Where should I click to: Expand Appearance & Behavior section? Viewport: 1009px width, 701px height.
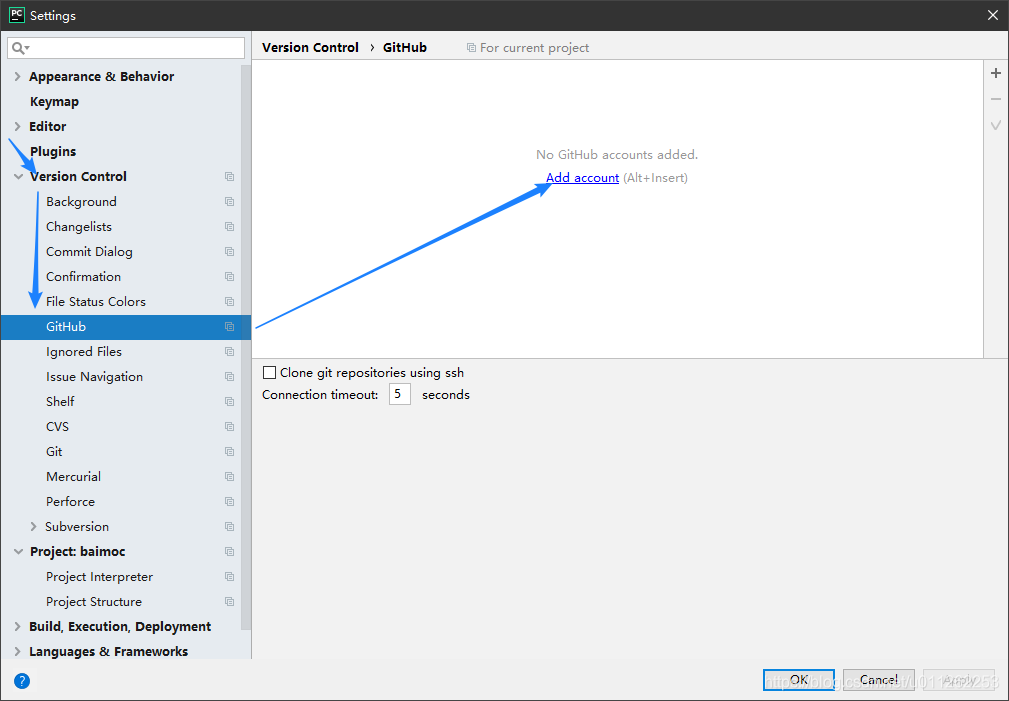(17, 77)
